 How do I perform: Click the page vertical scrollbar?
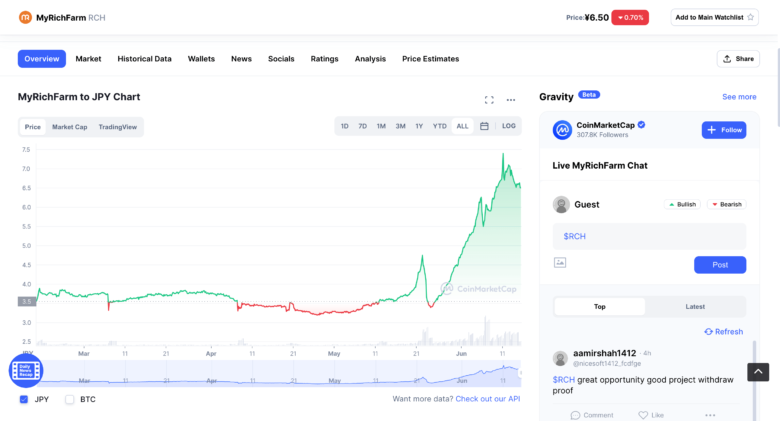777,88
